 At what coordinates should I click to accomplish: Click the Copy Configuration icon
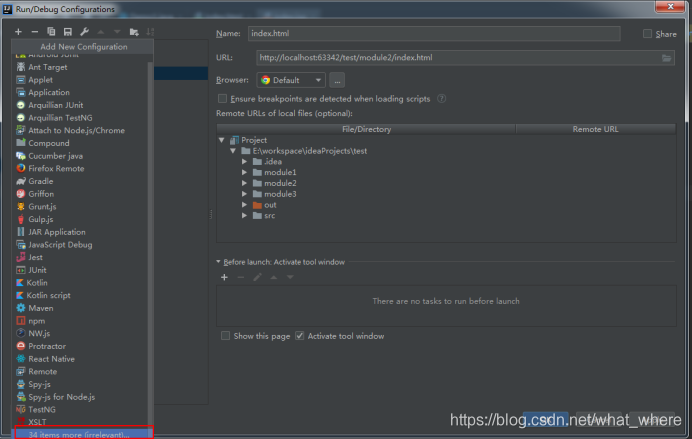[51, 32]
